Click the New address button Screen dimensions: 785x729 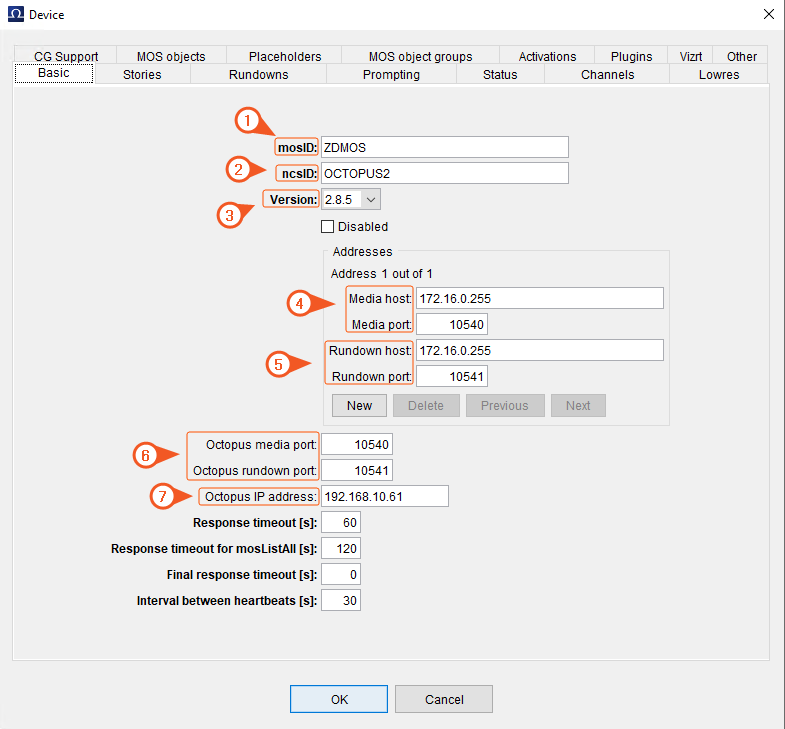tap(359, 405)
